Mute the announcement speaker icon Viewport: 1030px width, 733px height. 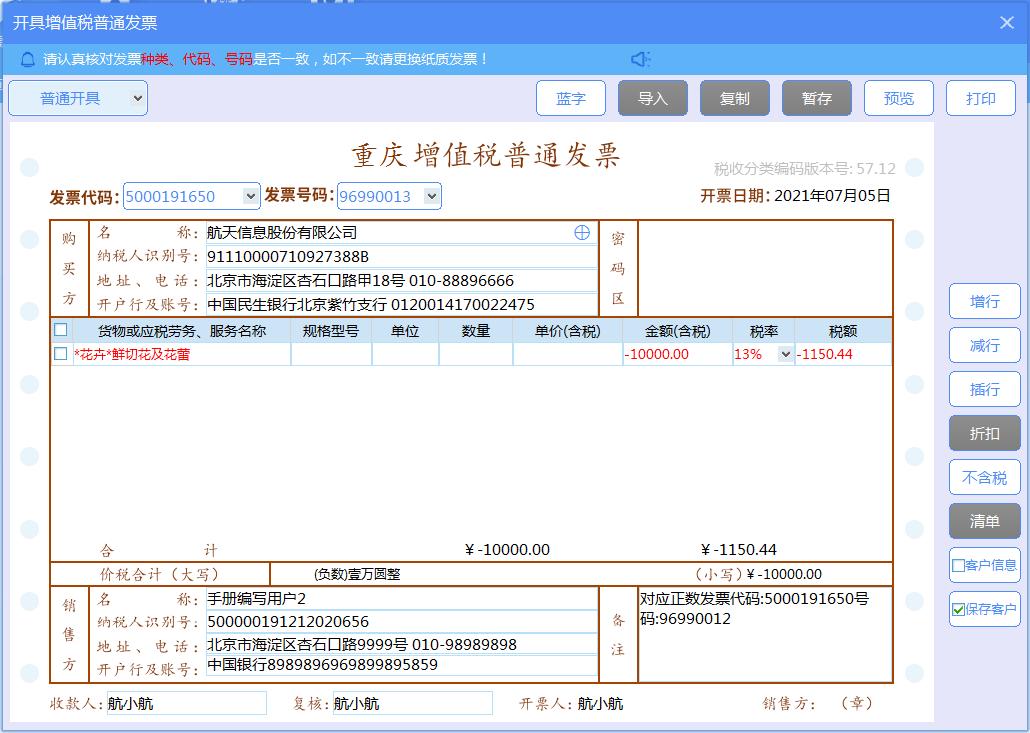(640, 59)
